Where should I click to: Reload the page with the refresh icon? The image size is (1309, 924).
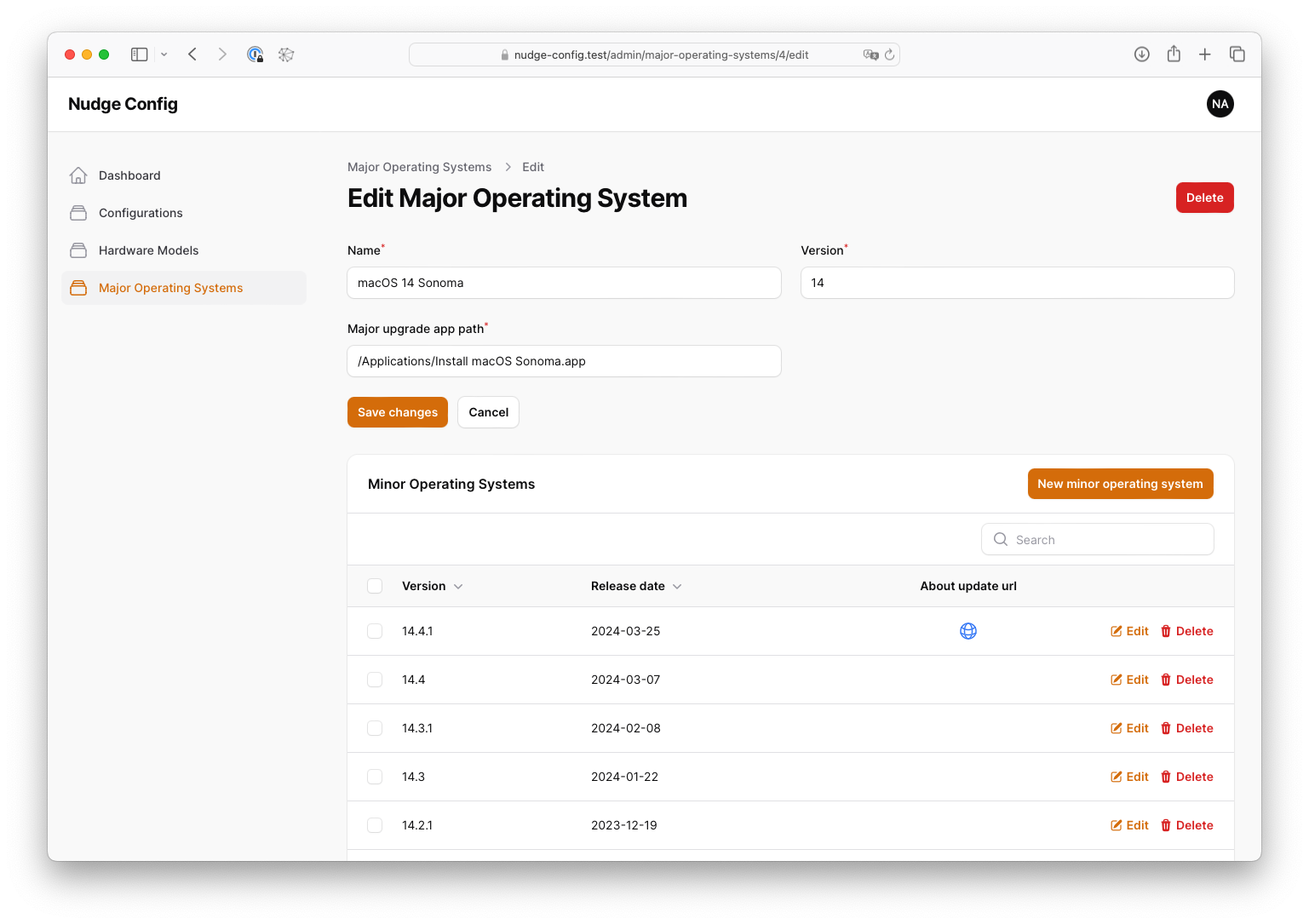click(x=889, y=55)
